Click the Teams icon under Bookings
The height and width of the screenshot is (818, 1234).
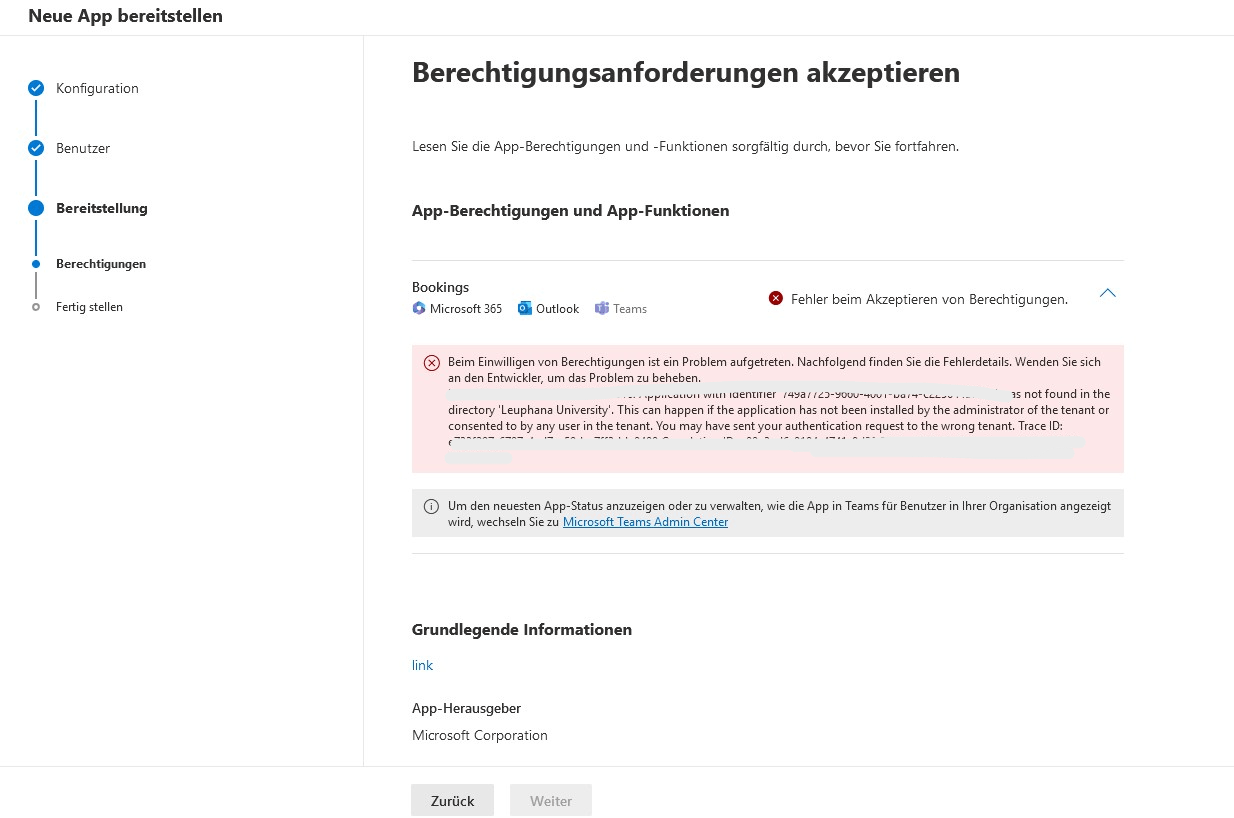tap(602, 308)
